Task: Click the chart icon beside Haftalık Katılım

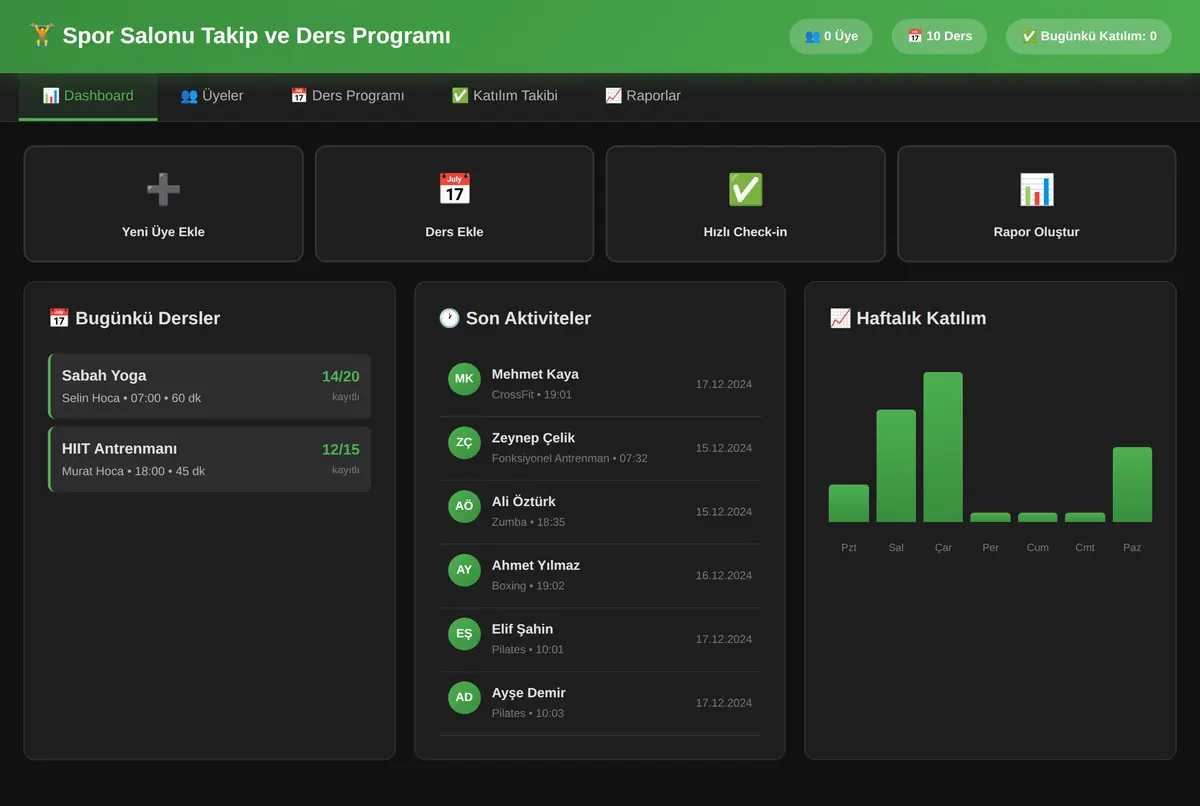Action: pos(840,318)
